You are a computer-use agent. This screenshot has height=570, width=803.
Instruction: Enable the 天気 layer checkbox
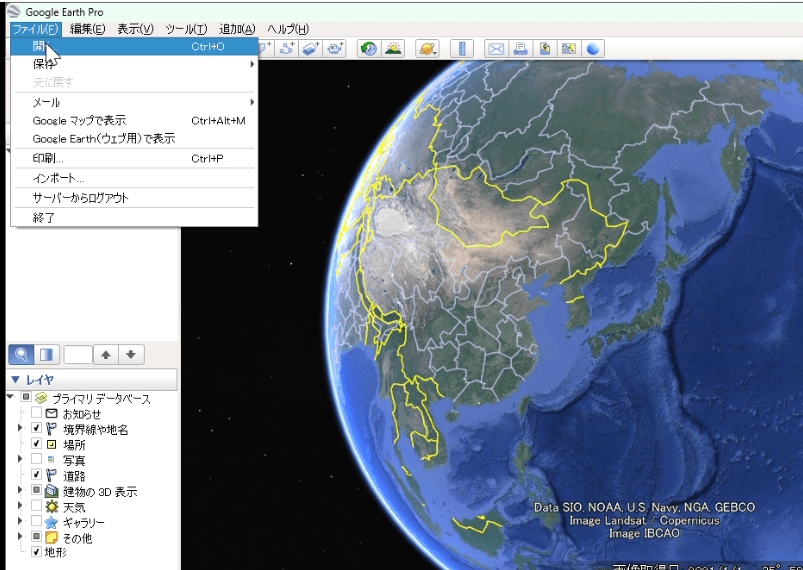point(37,507)
